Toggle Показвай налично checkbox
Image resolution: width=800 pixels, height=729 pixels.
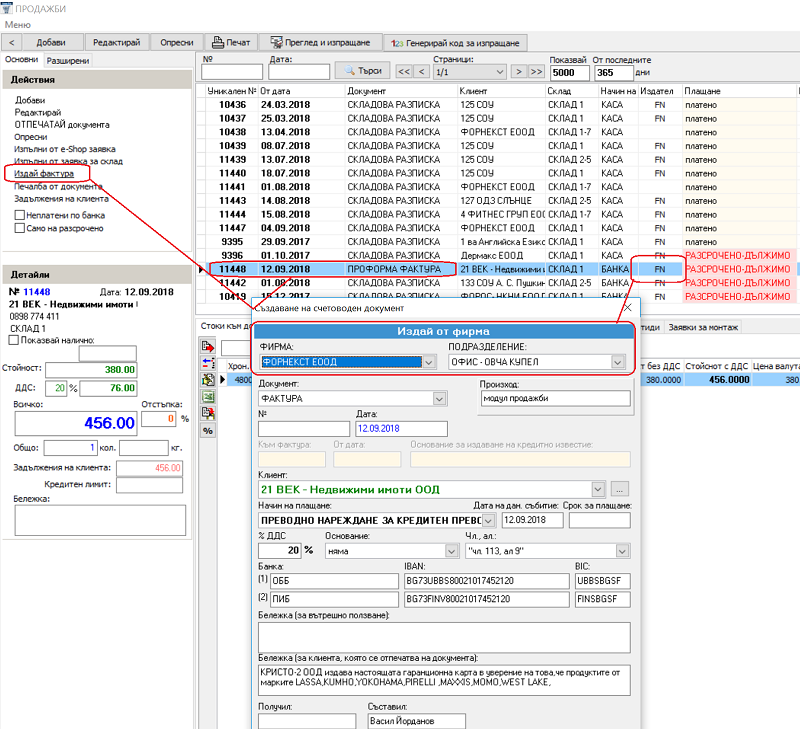pos(14,340)
